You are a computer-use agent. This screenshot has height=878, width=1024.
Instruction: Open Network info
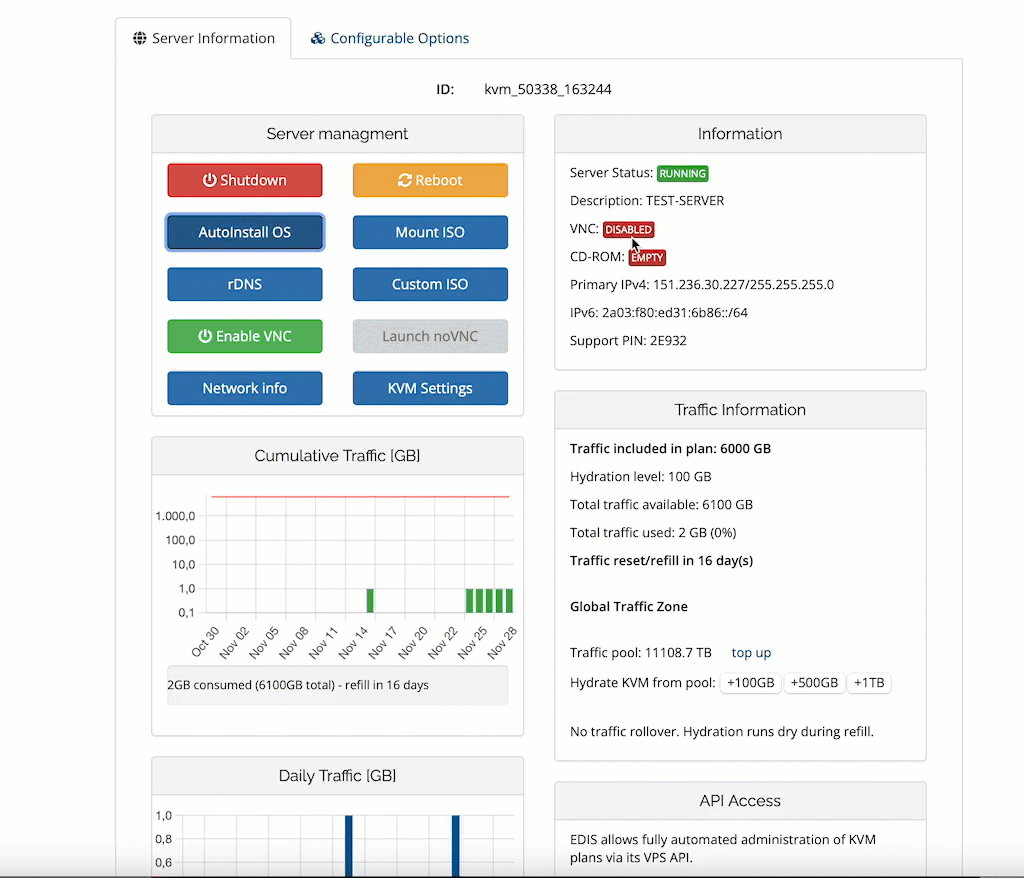point(245,388)
